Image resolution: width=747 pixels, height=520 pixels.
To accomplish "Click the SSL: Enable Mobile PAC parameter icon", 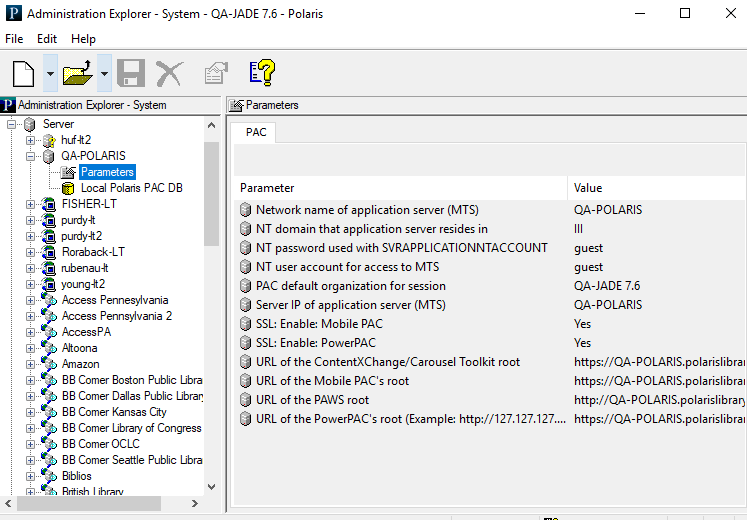I will (246, 324).
